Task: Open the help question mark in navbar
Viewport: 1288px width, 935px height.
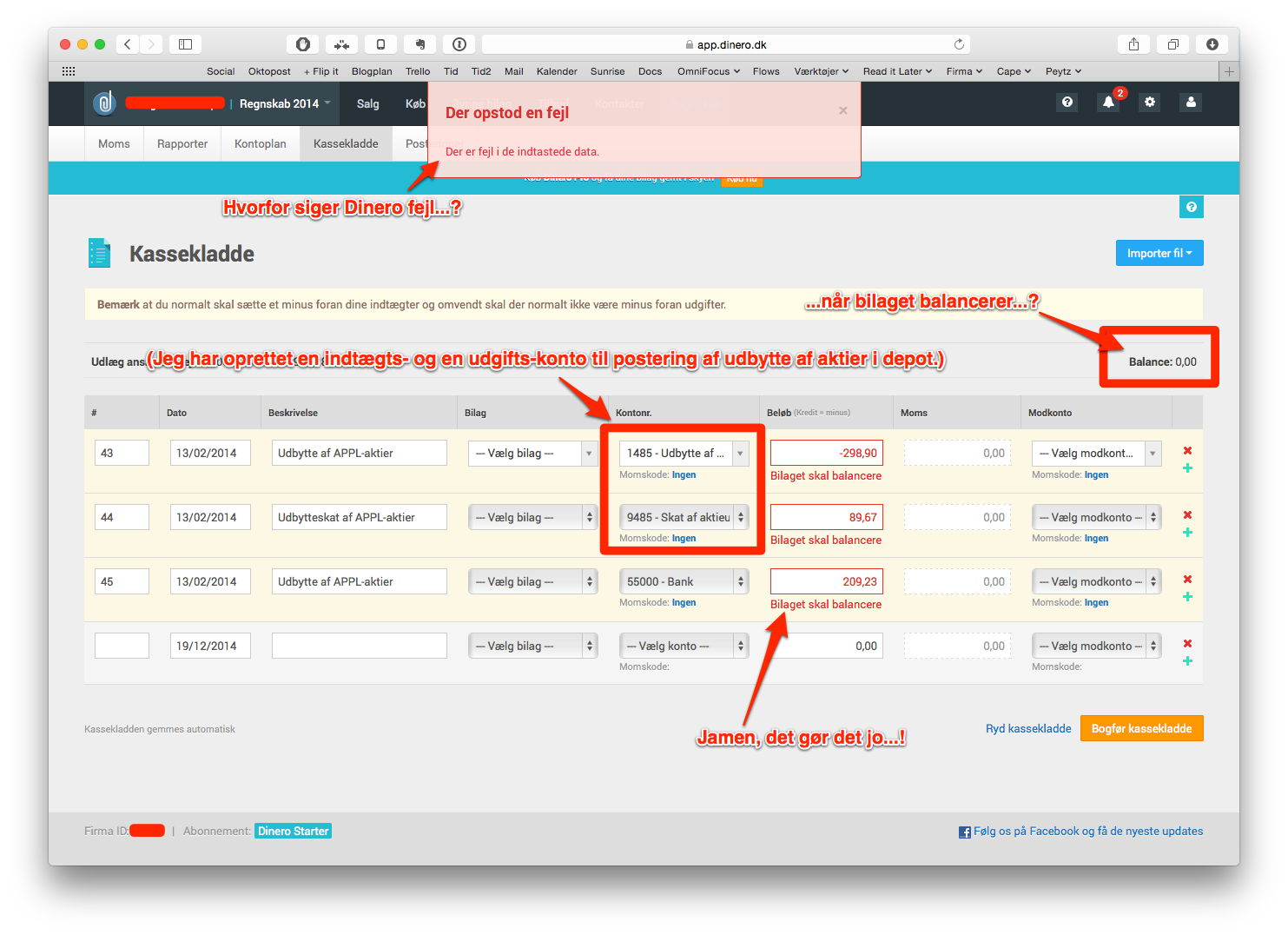Action: pyautogui.click(x=1067, y=103)
